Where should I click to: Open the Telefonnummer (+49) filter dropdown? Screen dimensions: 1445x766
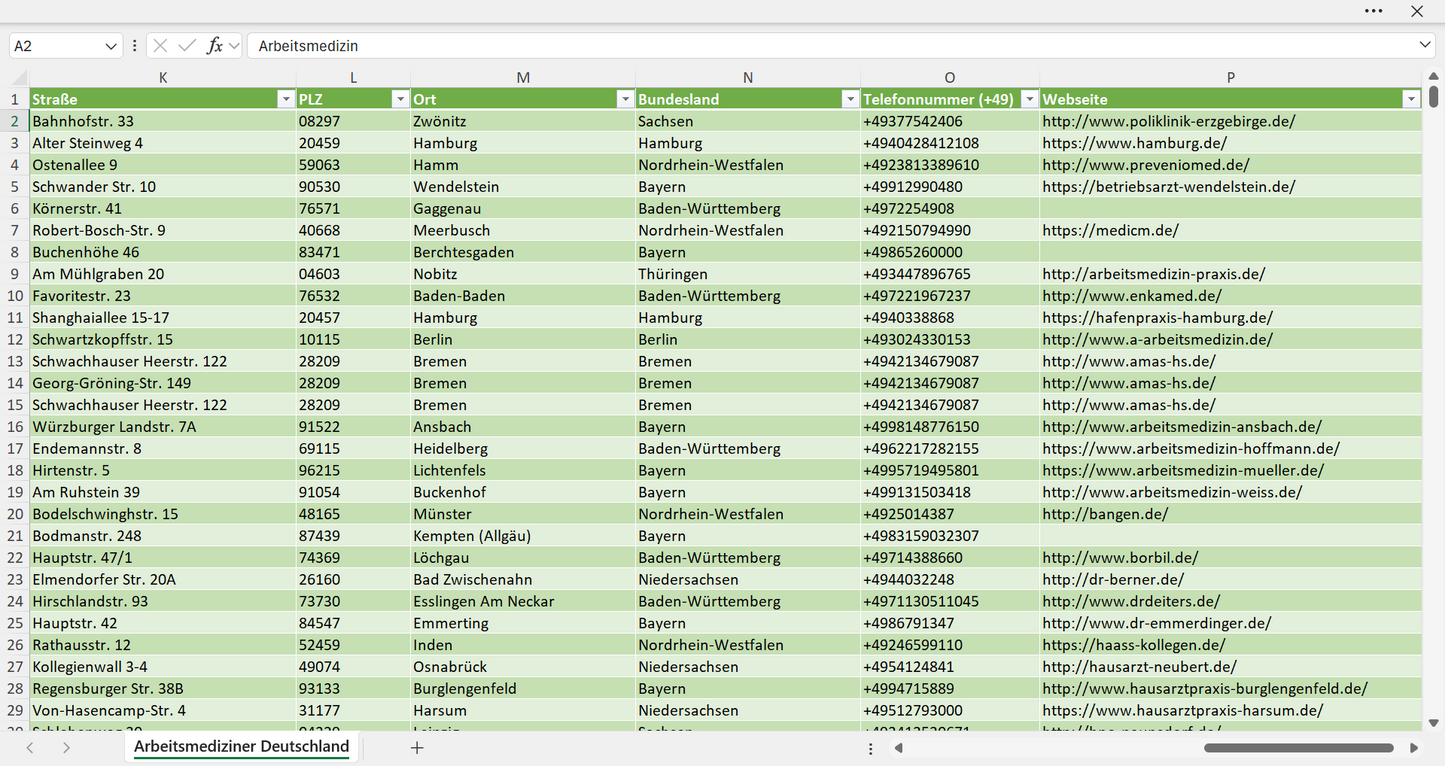[x=1029, y=99]
